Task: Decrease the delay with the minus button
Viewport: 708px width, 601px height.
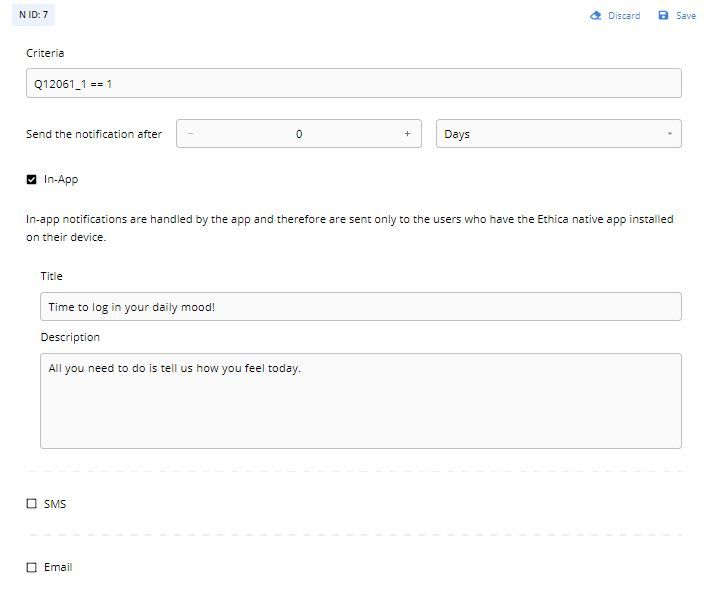Action: click(x=191, y=134)
